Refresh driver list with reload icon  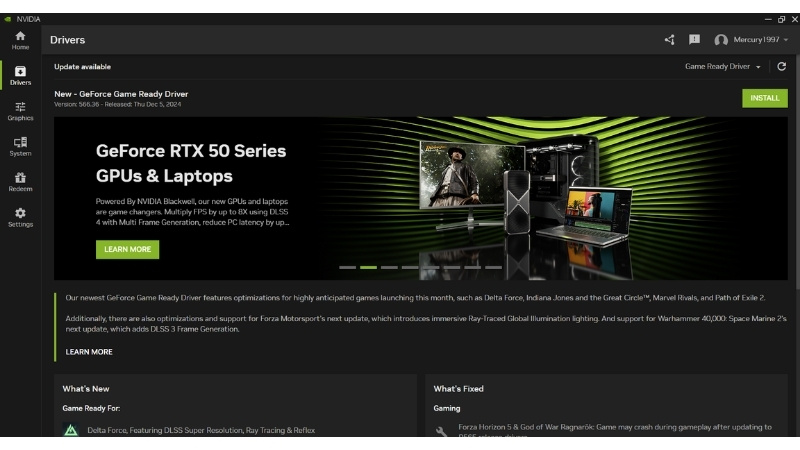click(x=781, y=66)
